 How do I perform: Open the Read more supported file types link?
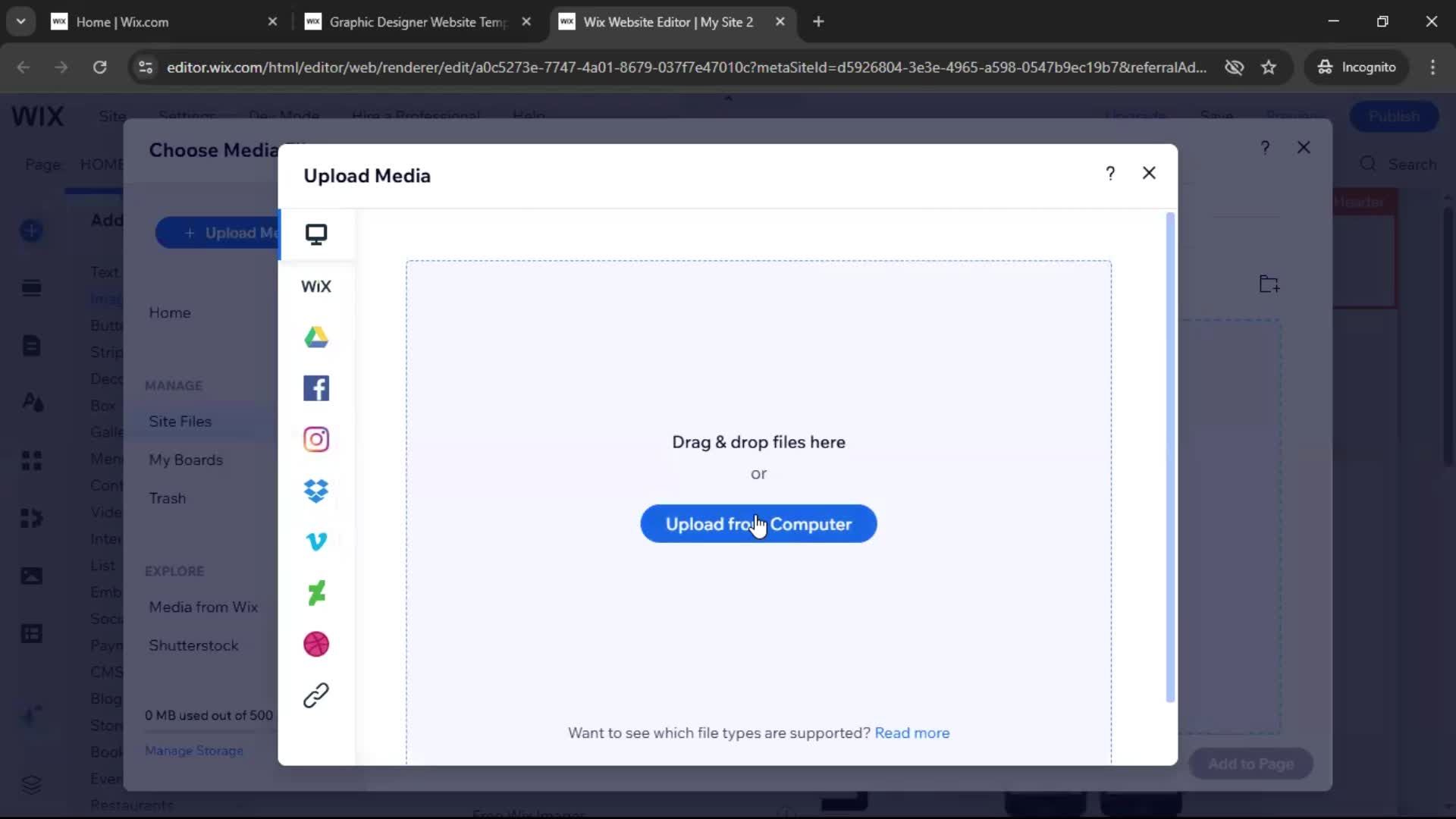tap(912, 733)
